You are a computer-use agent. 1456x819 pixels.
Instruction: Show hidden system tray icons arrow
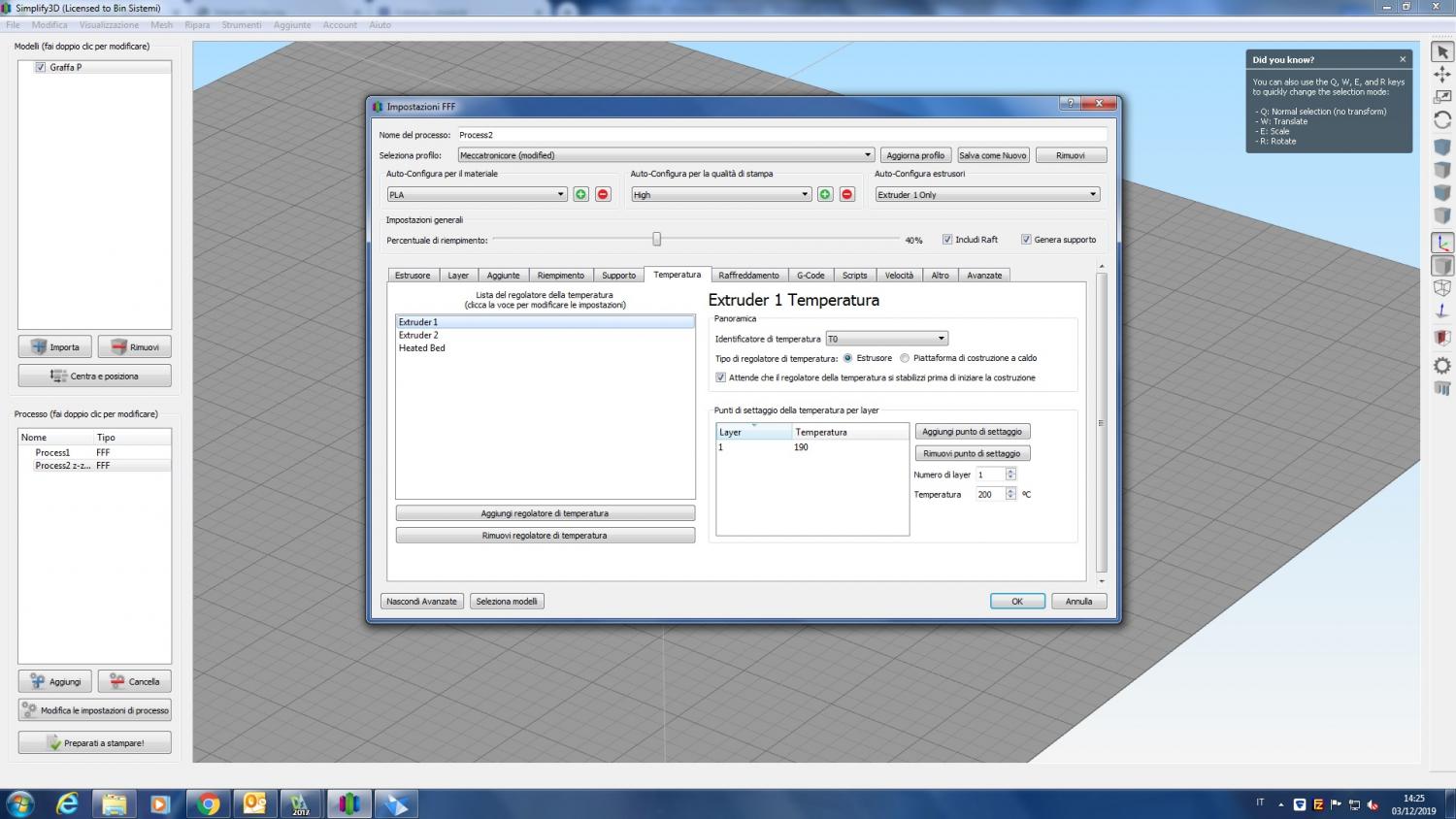1280,804
